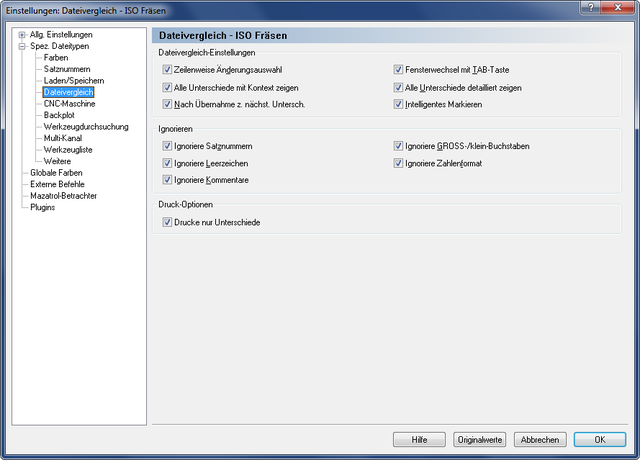Click the Hilfe button

[419, 440]
